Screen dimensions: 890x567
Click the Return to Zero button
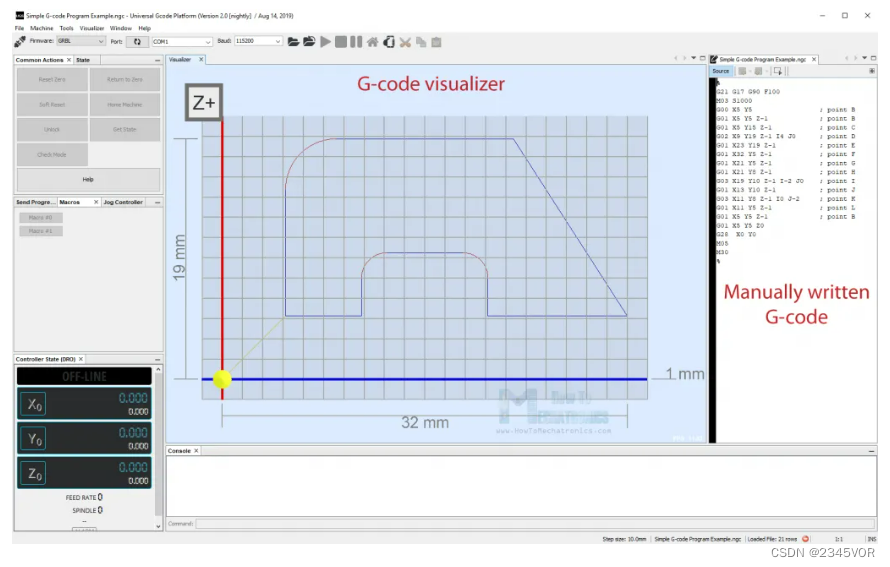[125, 79]
